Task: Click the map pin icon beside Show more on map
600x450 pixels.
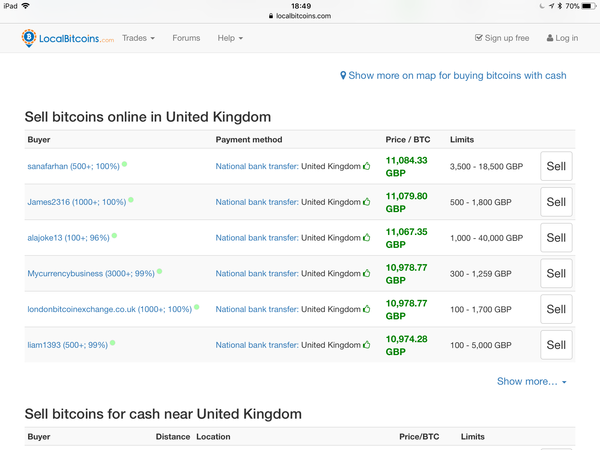Action: 343,75
